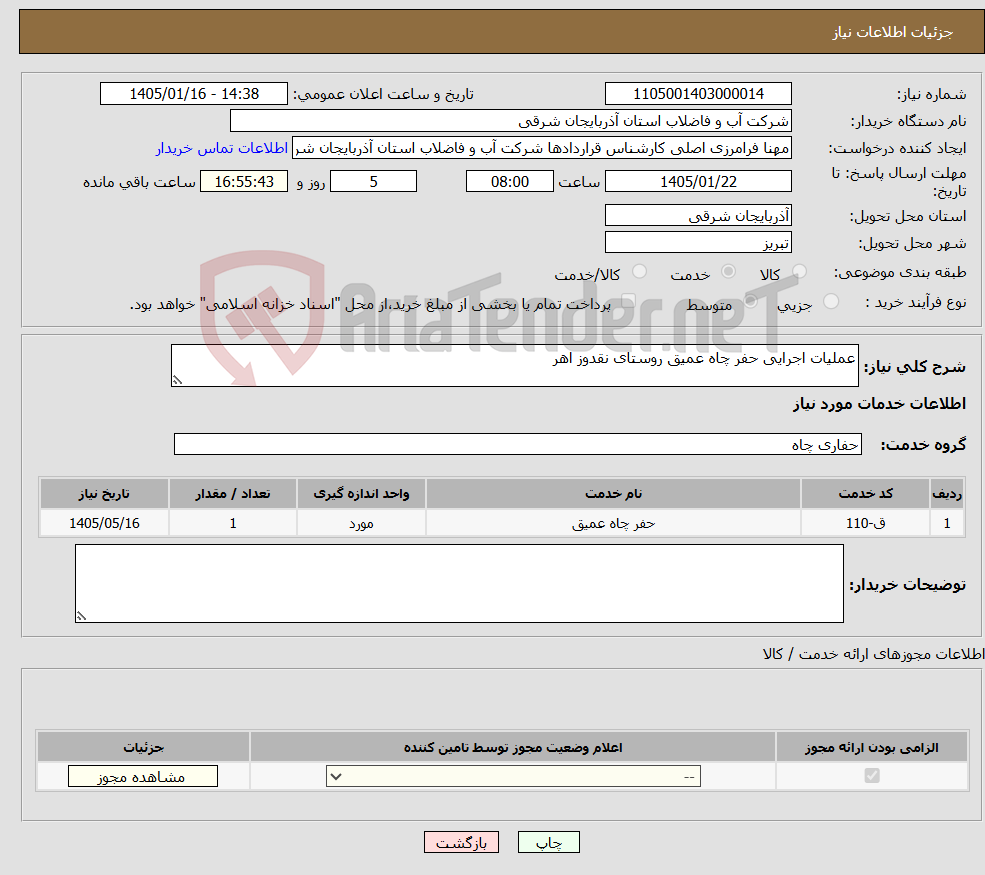The width and height of the screenshot is (985, 875).
Task: Click the delivery city field تبریز
Action: pos(698,242)
